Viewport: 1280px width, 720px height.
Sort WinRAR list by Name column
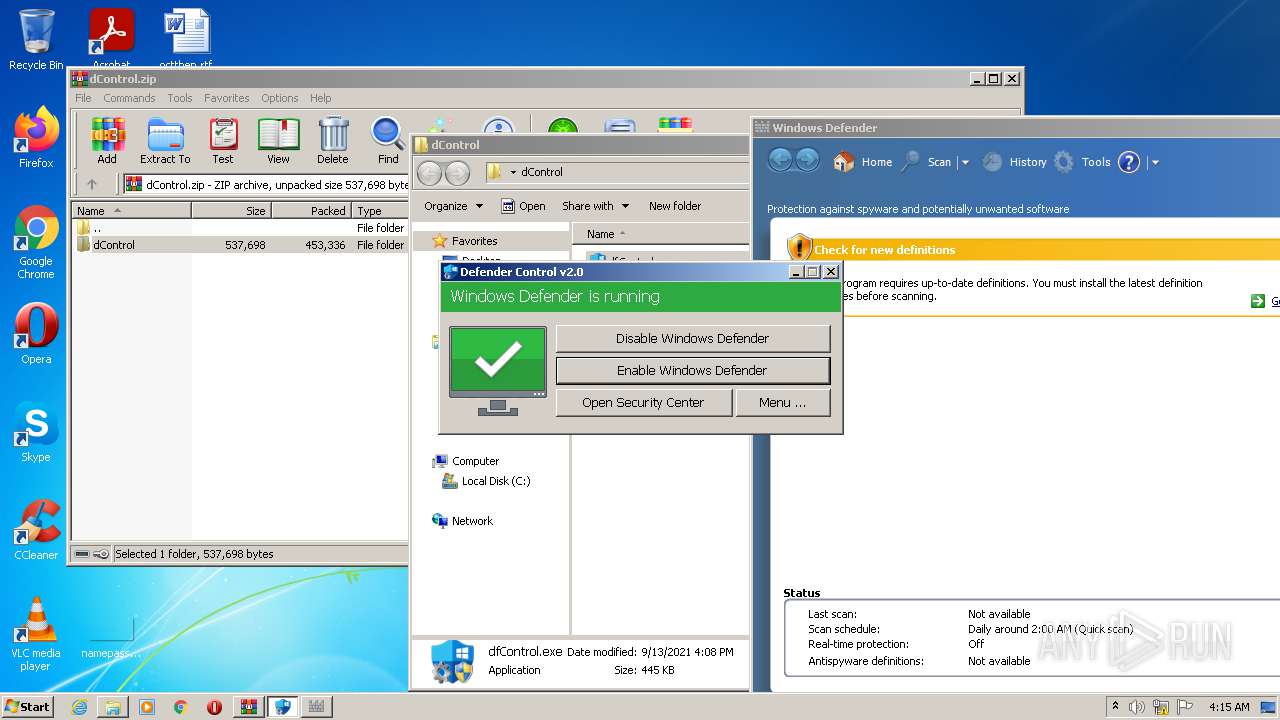[131, 211]
